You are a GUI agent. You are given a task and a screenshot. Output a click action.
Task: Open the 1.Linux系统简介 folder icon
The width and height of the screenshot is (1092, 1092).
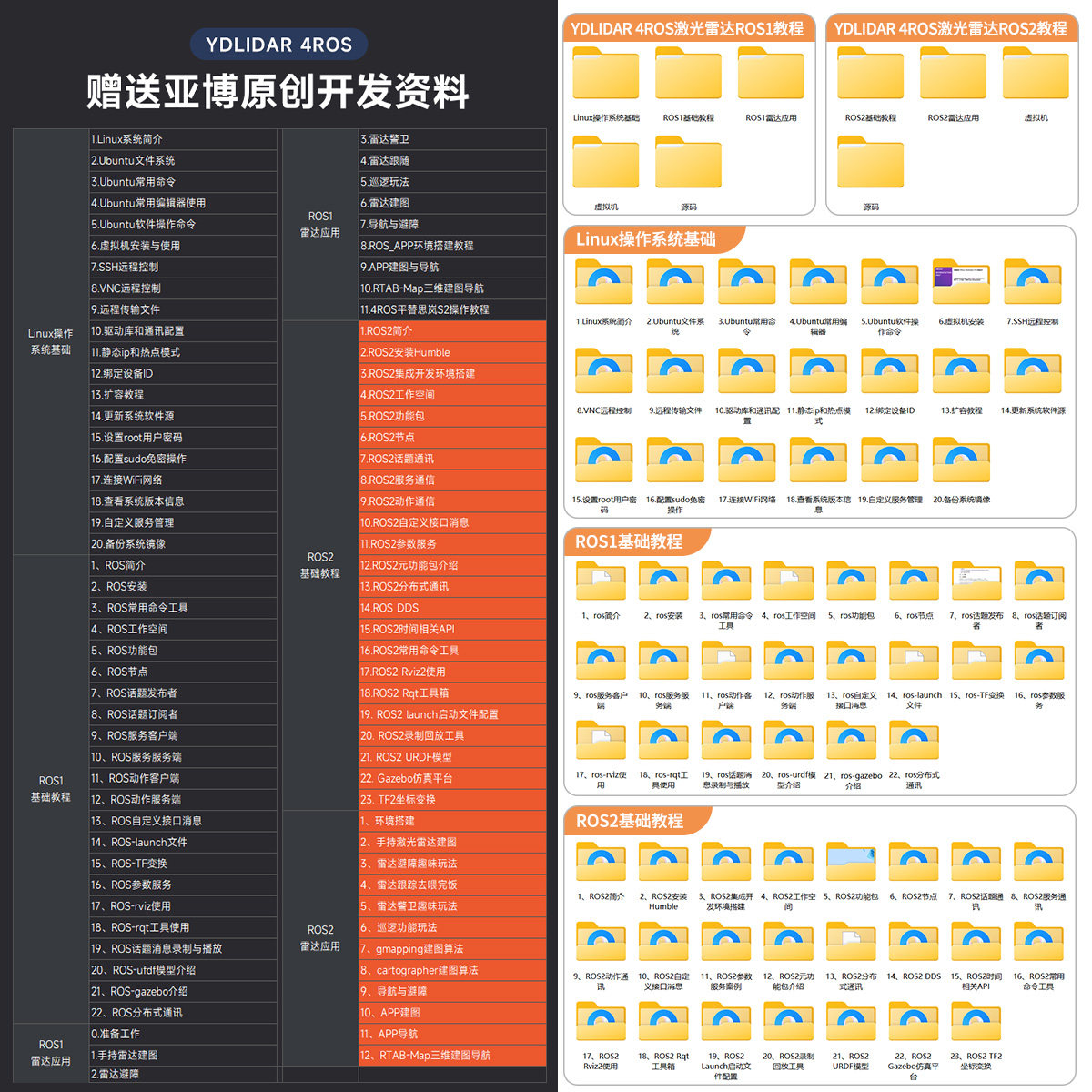[603, 282]
